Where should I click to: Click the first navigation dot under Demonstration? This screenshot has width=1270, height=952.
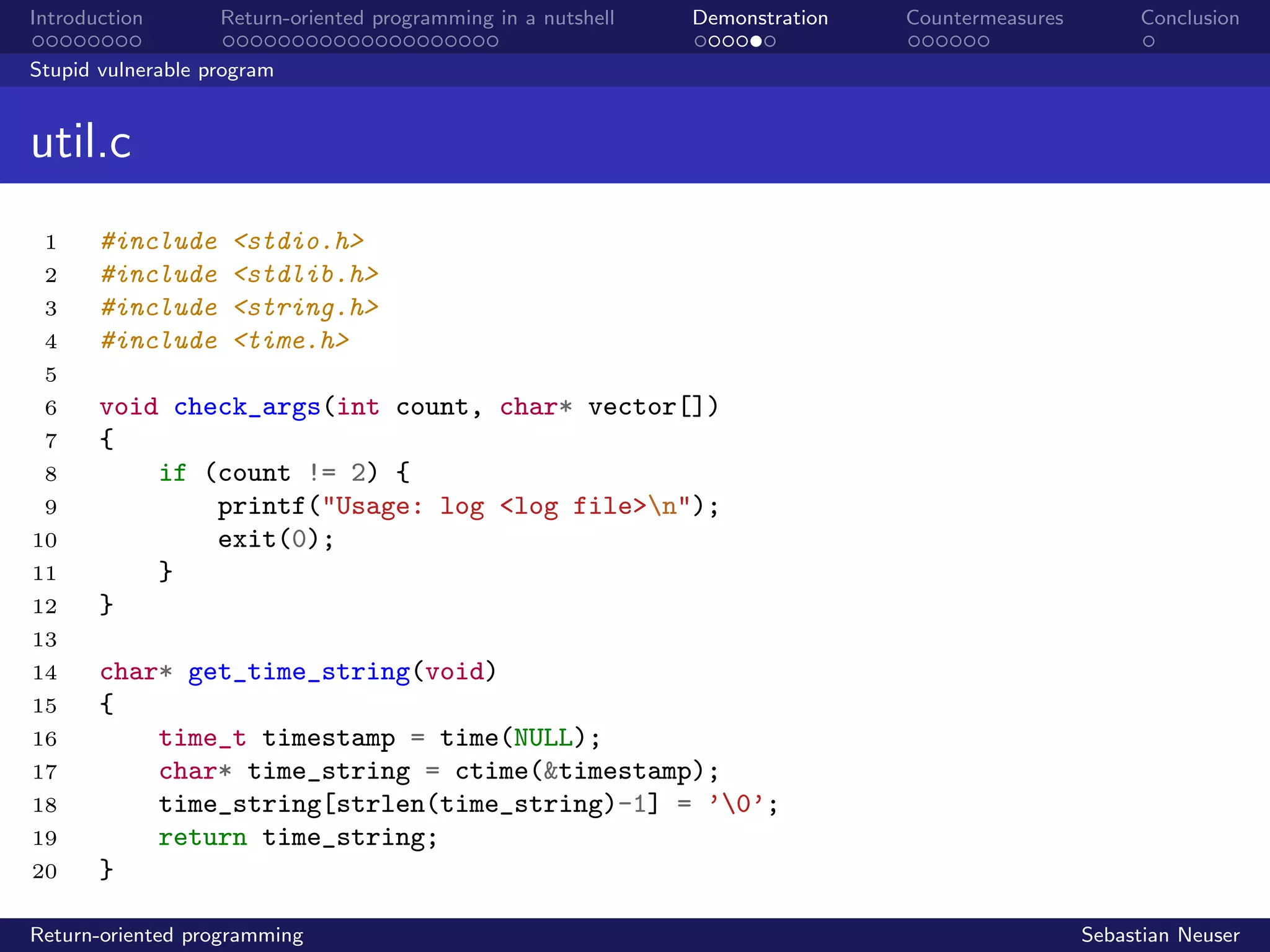pos(701,42)
